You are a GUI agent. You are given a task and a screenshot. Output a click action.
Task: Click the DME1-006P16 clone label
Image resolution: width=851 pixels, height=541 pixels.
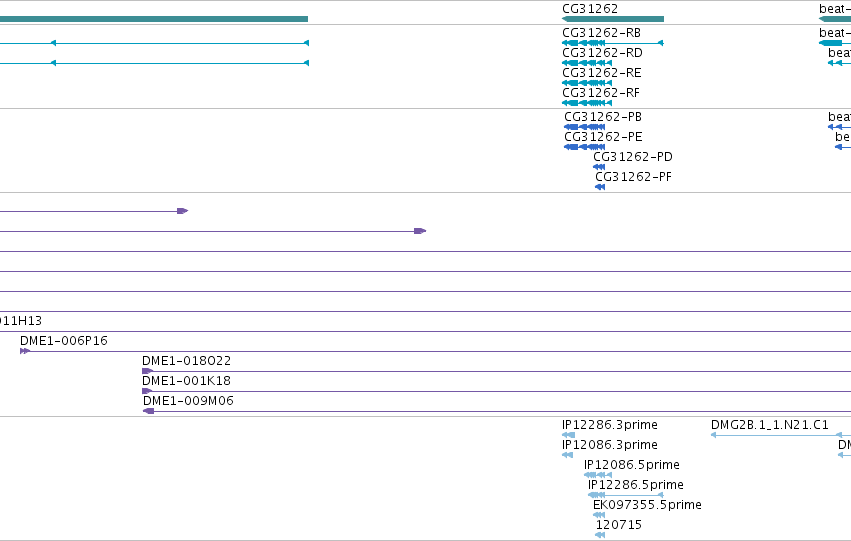coord(64,341)
